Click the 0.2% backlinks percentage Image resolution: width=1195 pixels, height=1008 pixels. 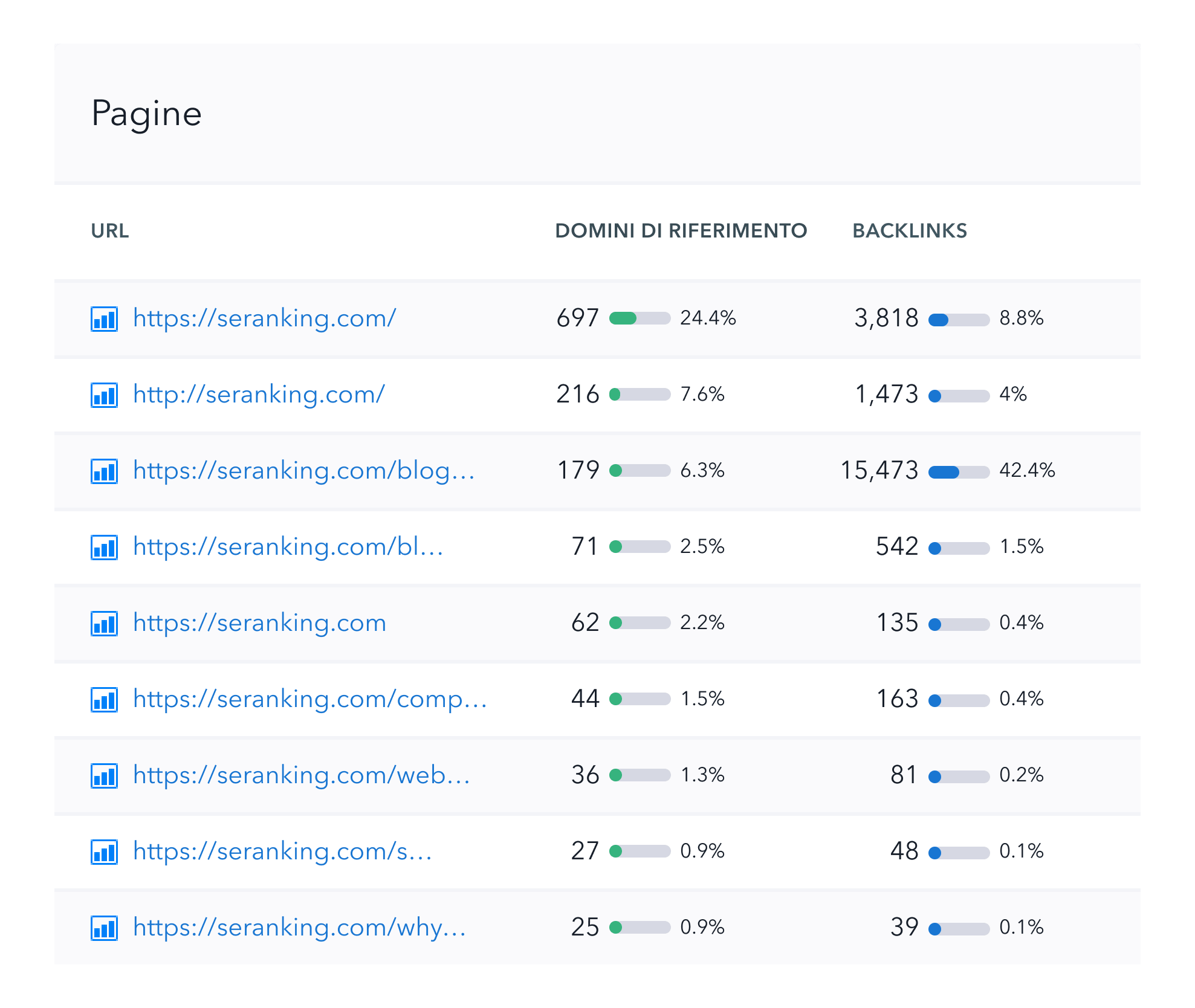coord(1022,775)
